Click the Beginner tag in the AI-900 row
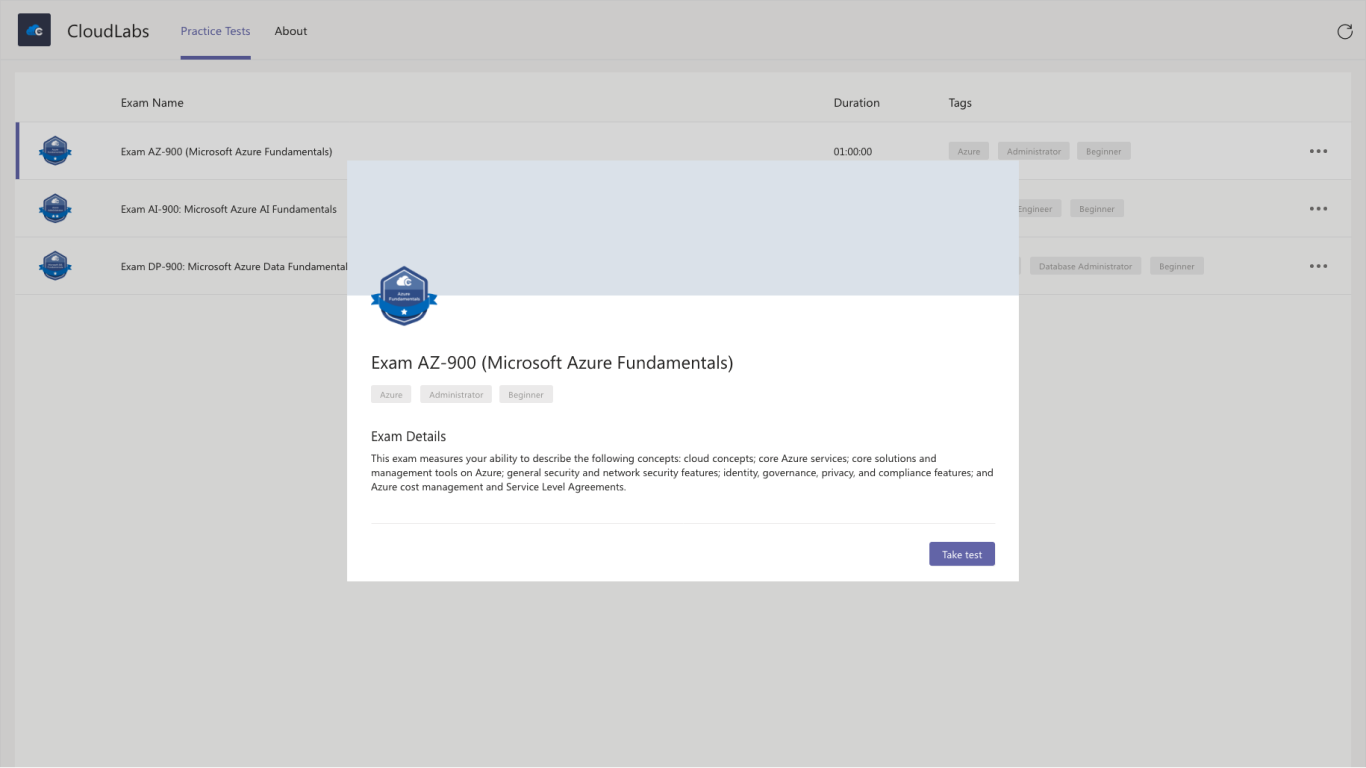This screenshot has width=1366, height=768. point(1097,209)
